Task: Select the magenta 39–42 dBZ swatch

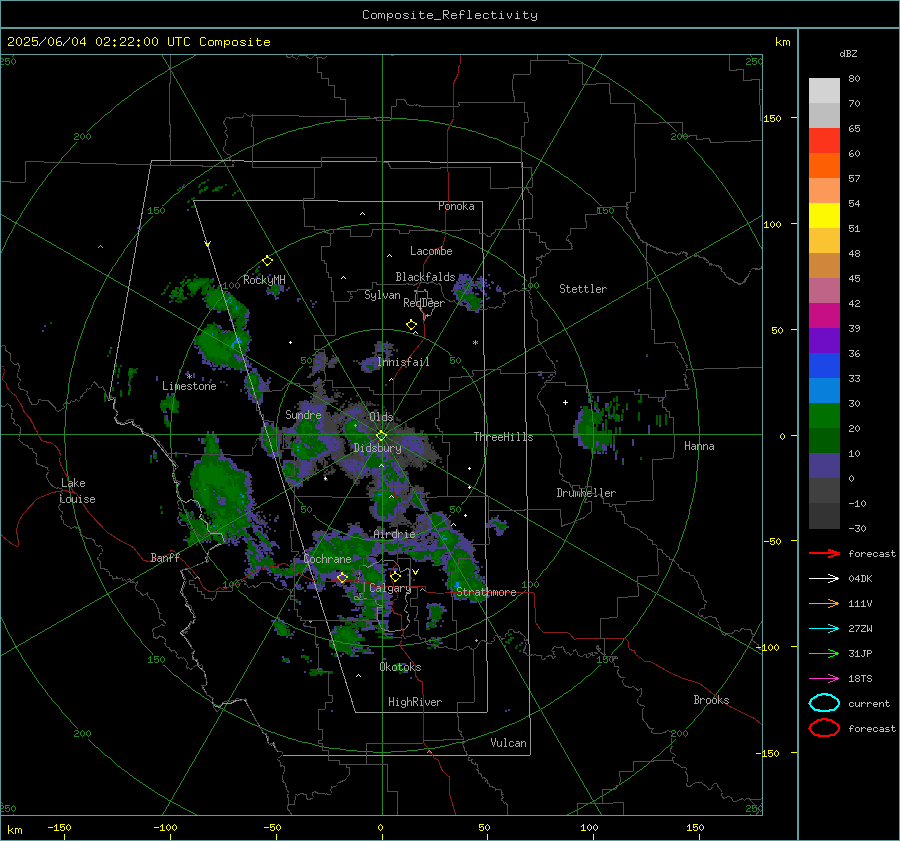Action: point(824,316)
